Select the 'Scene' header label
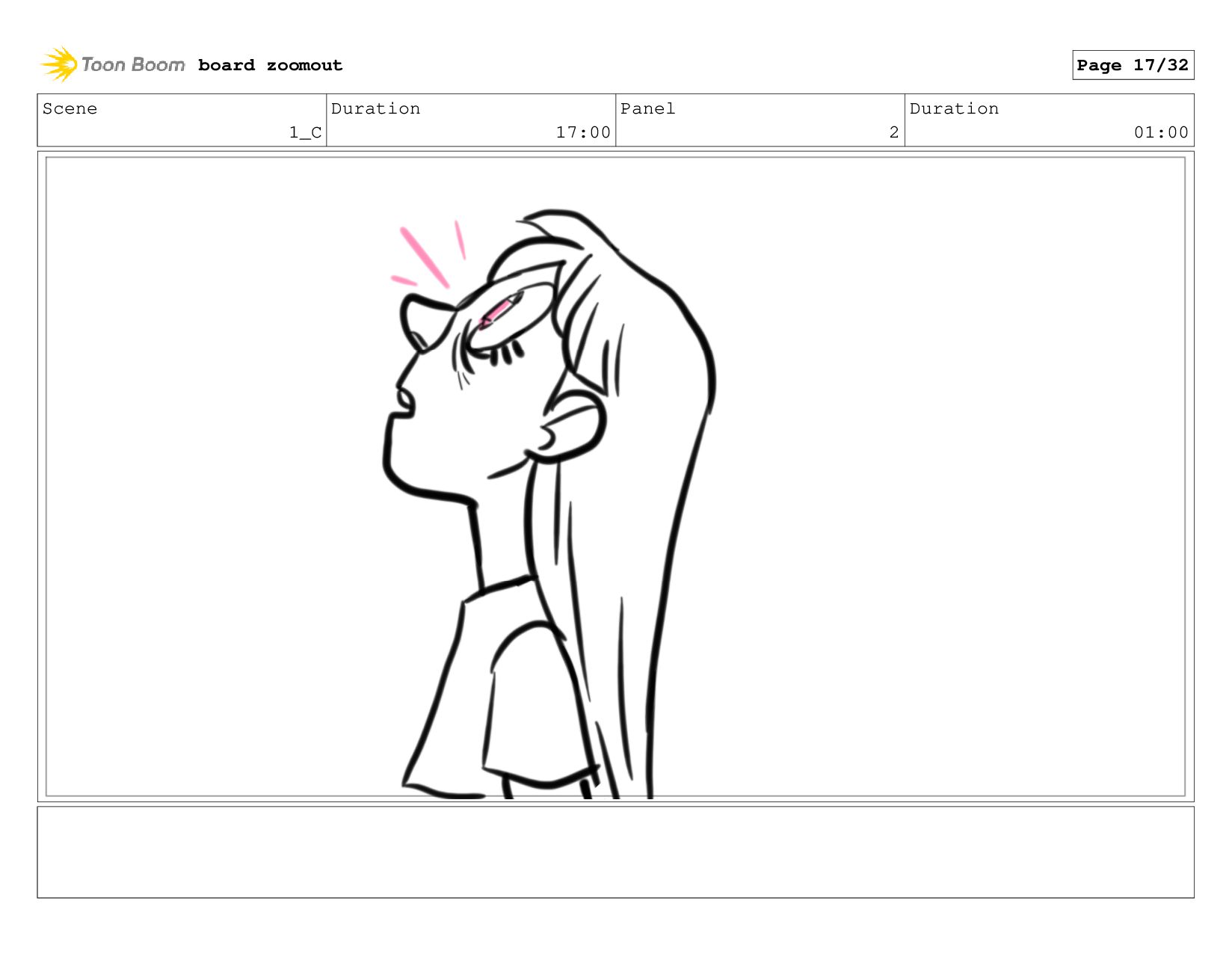Viewport: 1232px width, 954px height. [70, 108]
